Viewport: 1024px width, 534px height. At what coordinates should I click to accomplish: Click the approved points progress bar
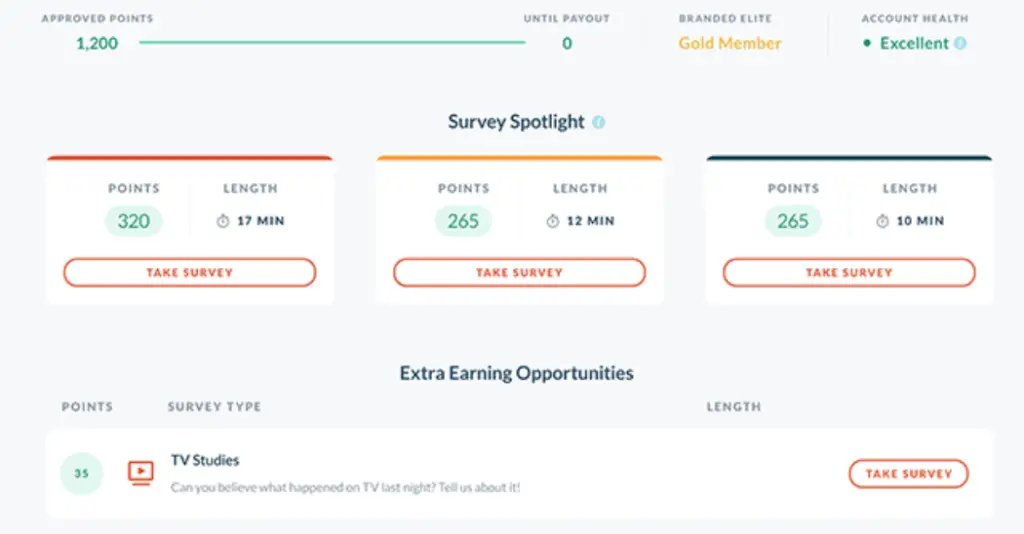[x=332, y=42]
